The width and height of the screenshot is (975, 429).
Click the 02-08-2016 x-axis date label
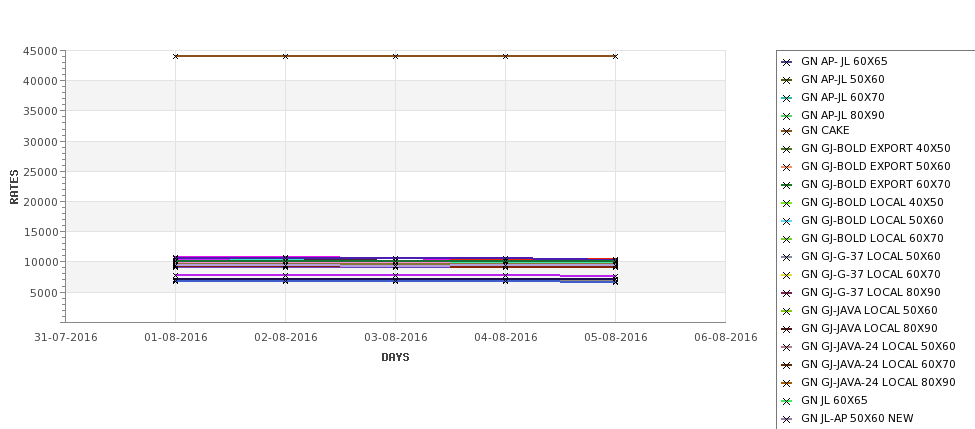285,338
